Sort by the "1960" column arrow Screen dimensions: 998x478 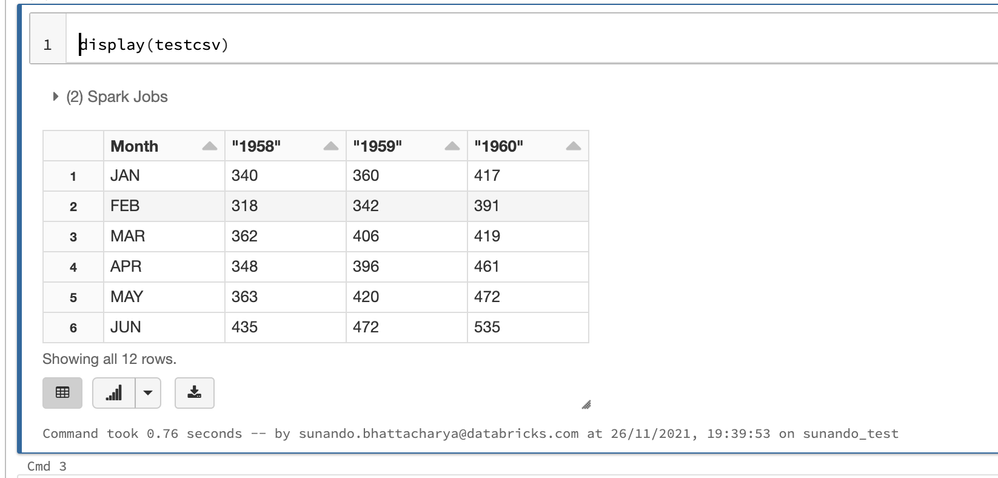tap(573, 146)
